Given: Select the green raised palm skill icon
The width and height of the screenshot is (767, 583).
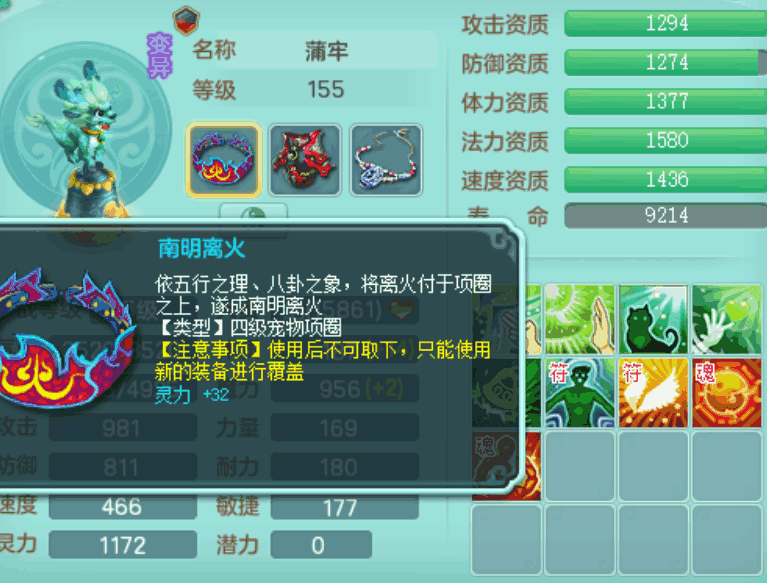Looking at the screenshot, I should [x=580, y=320].
